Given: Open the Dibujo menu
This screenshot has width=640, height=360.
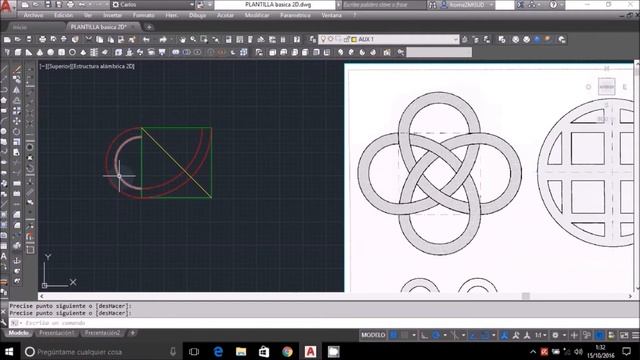Looking at the screenshot, I should click(198, 15).
